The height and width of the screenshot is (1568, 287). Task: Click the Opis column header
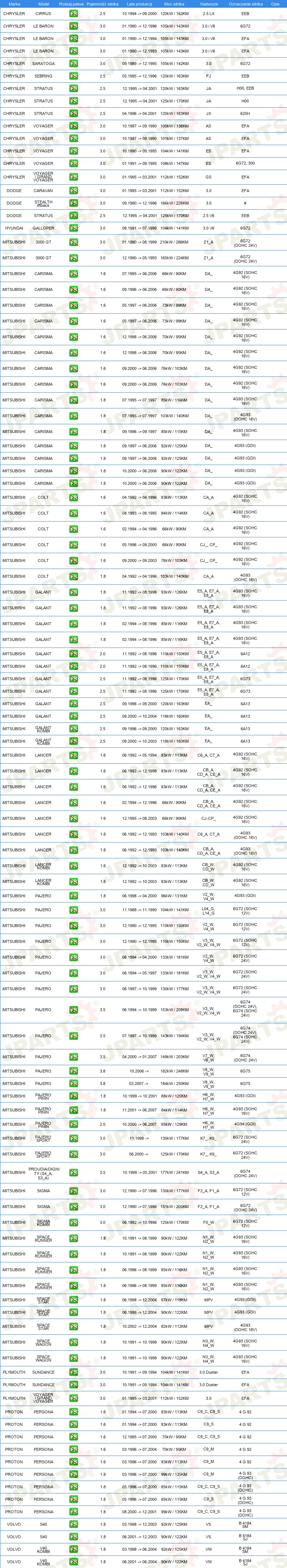[x=276, y=4]
